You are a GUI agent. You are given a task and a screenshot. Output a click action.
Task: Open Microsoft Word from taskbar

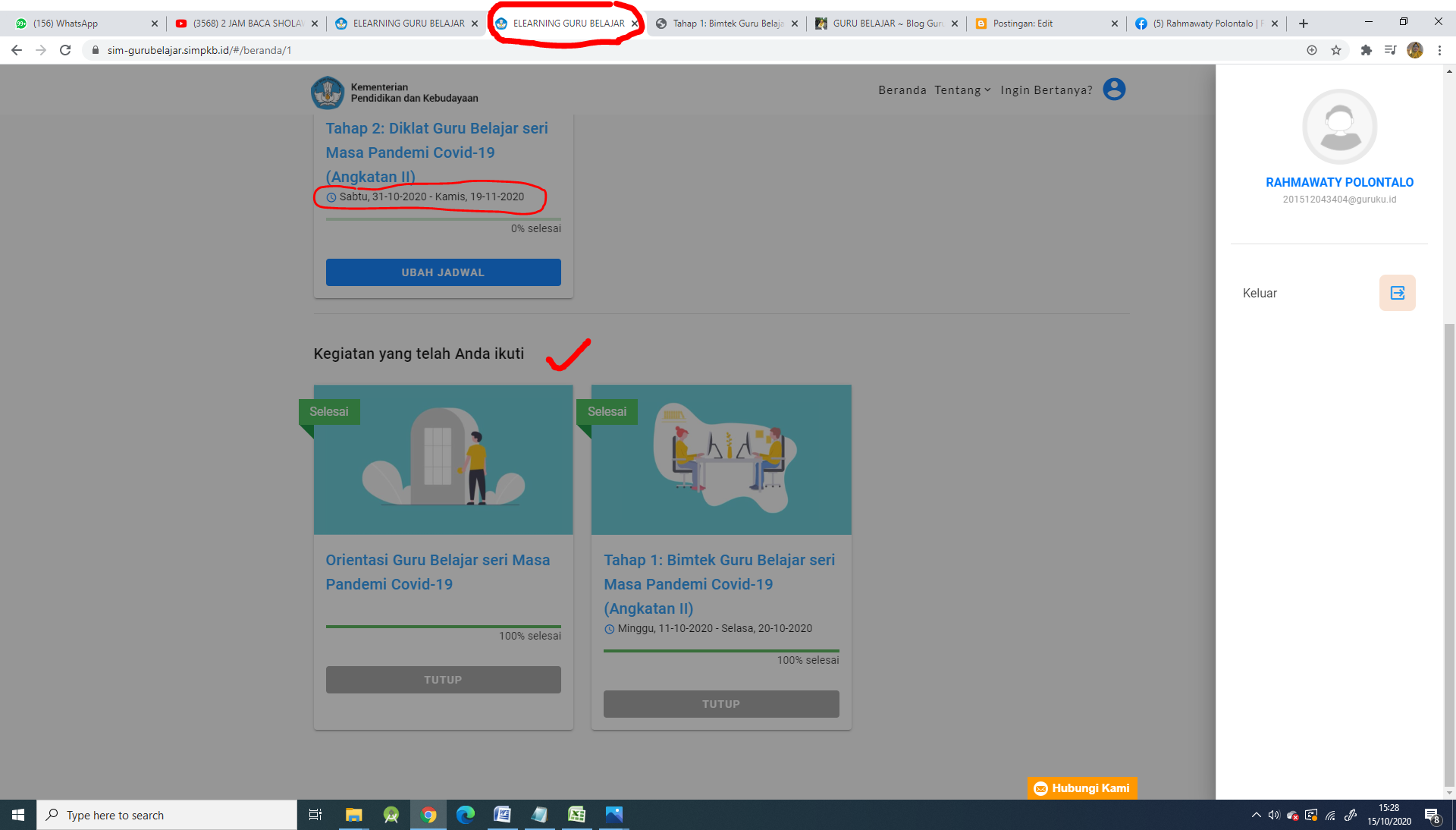click(502, 815)
